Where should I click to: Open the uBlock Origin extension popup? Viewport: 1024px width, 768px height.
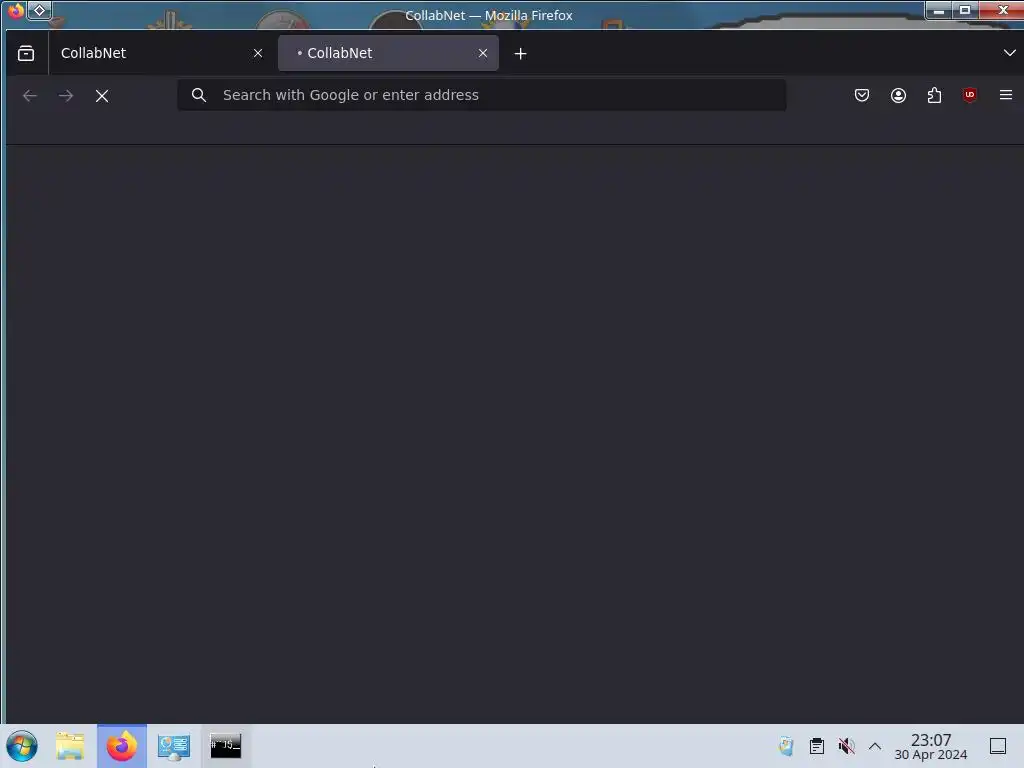pos(970,95)
